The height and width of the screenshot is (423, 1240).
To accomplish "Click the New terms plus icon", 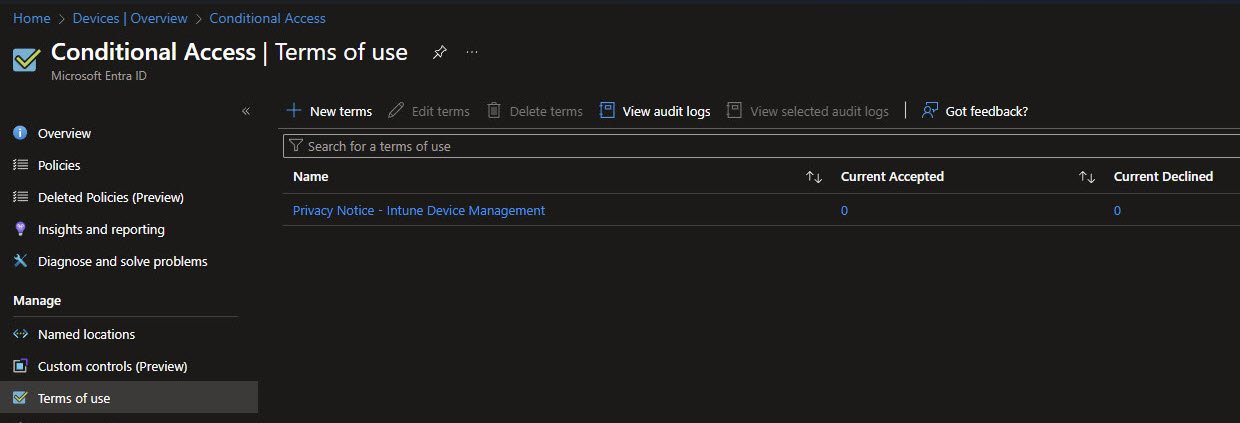I will (294, 111).
